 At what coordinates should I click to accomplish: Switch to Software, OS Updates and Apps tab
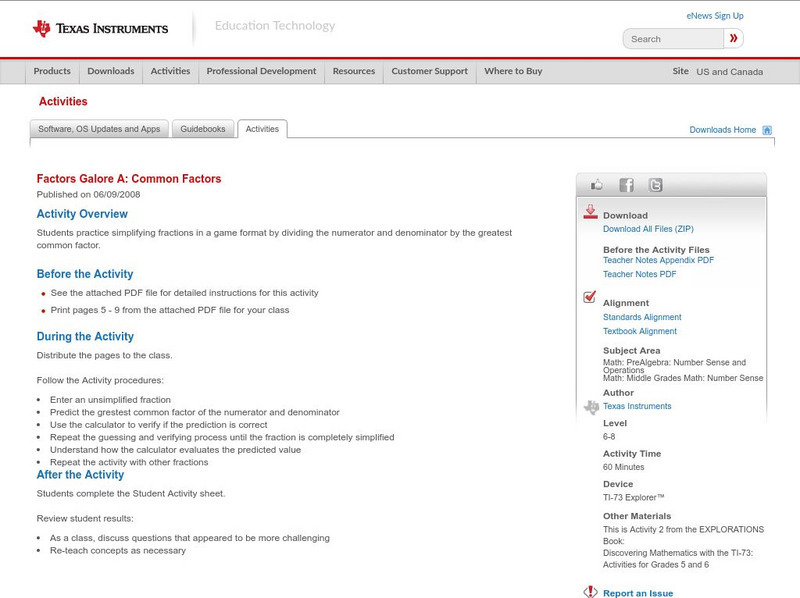coord(99,129)
